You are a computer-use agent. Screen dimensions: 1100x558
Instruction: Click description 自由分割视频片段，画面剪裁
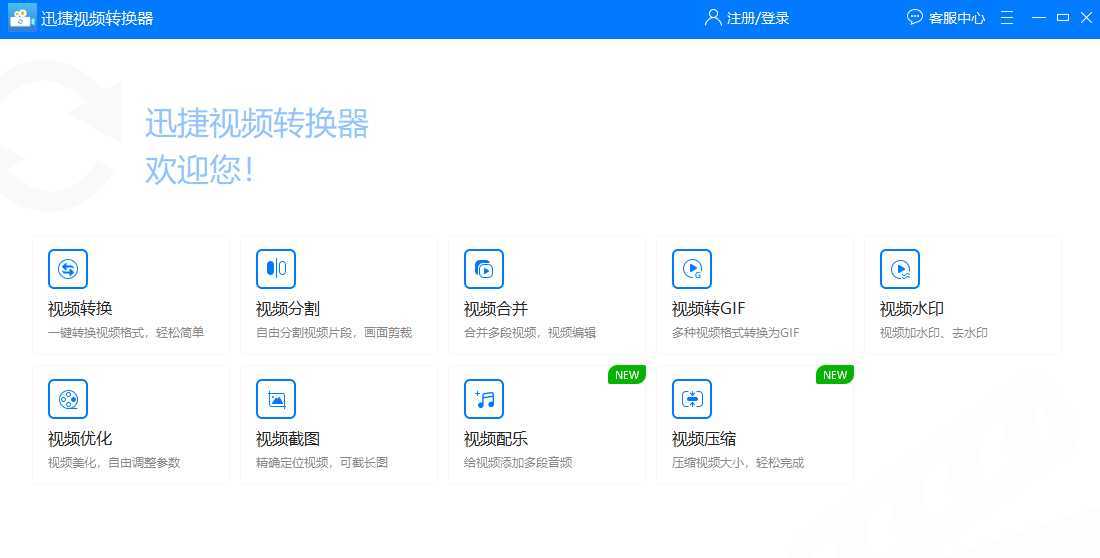click(x=334, y=333)
